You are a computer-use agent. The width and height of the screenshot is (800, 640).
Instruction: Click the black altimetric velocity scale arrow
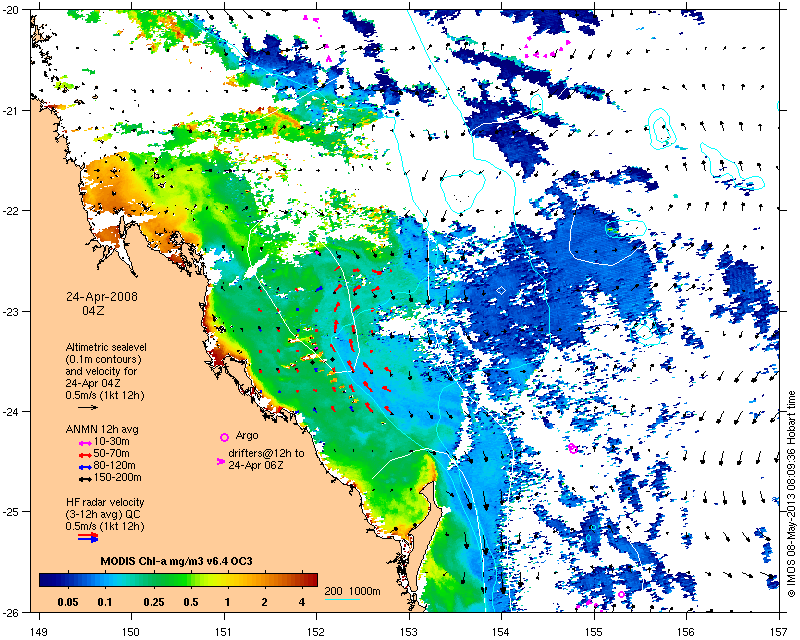tap(88, 407)
